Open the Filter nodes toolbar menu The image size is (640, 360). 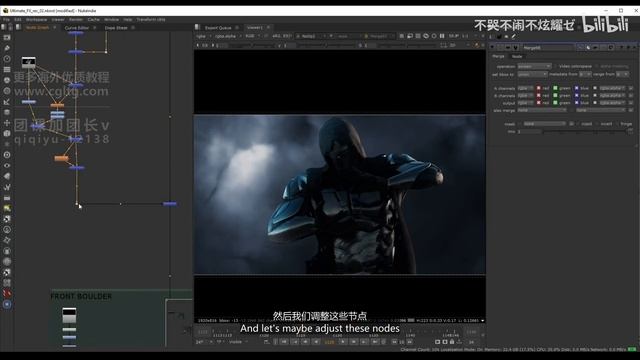click(x=7, y=91)
